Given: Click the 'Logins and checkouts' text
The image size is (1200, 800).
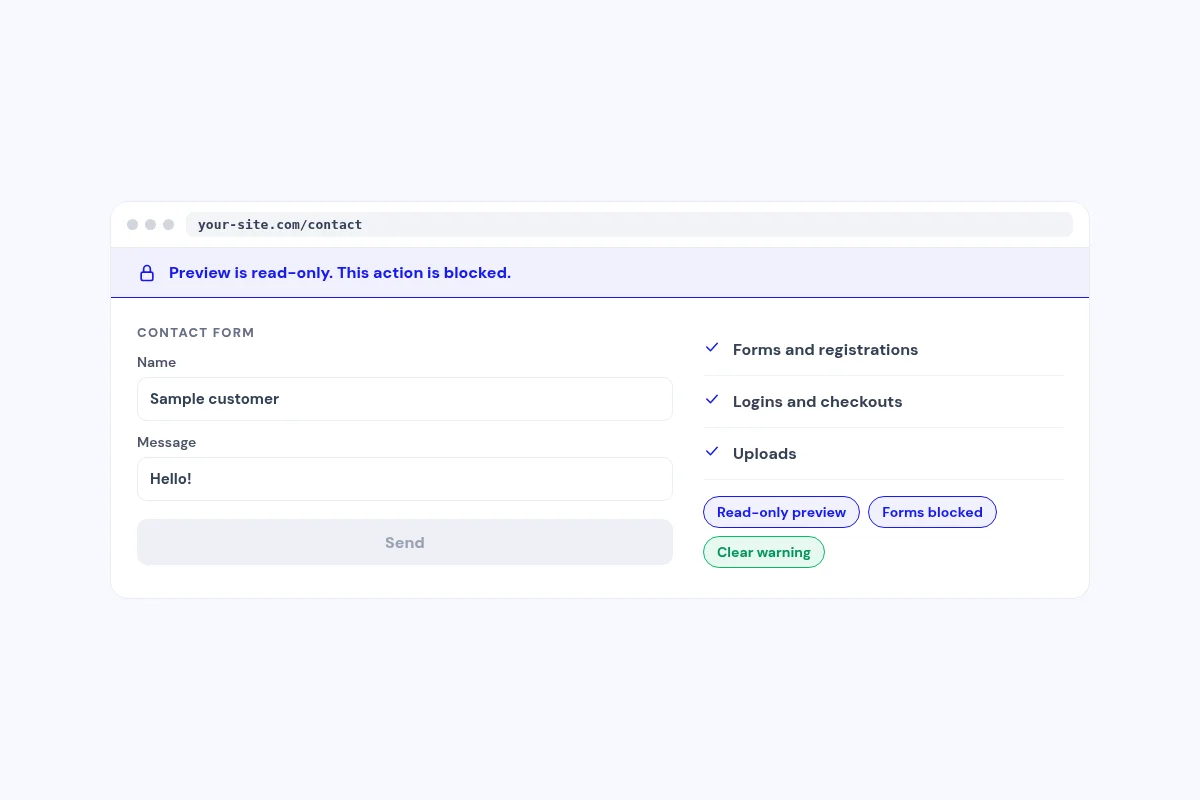Looking at the screenshot, I should (x=817, y=402).
